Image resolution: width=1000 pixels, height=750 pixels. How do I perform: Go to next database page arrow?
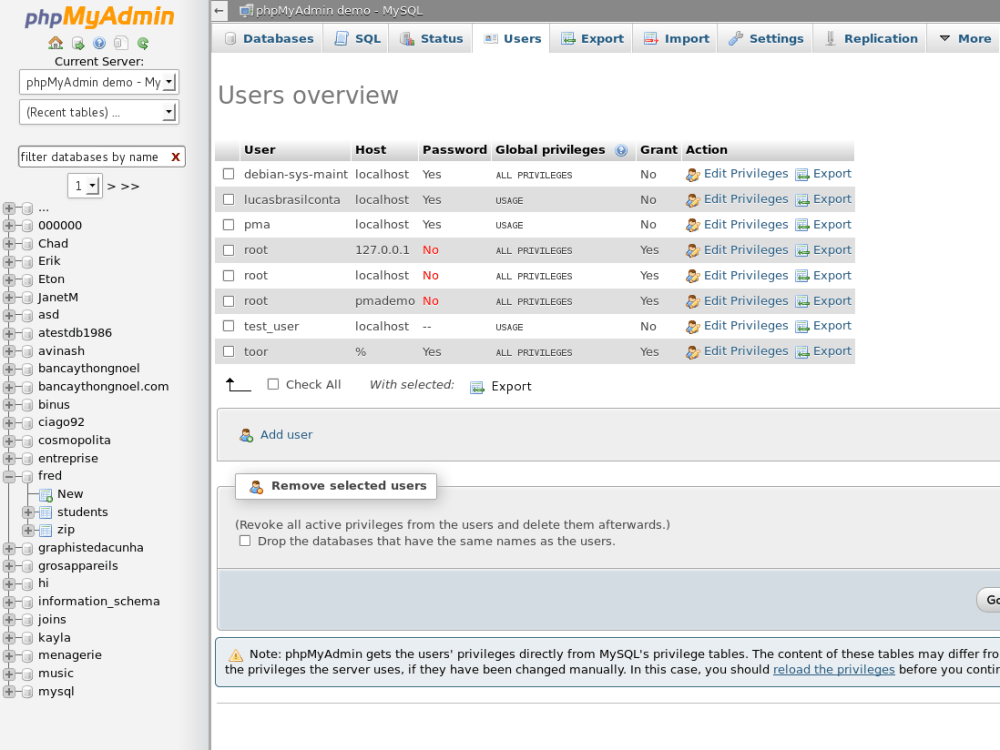click(112, 186)
